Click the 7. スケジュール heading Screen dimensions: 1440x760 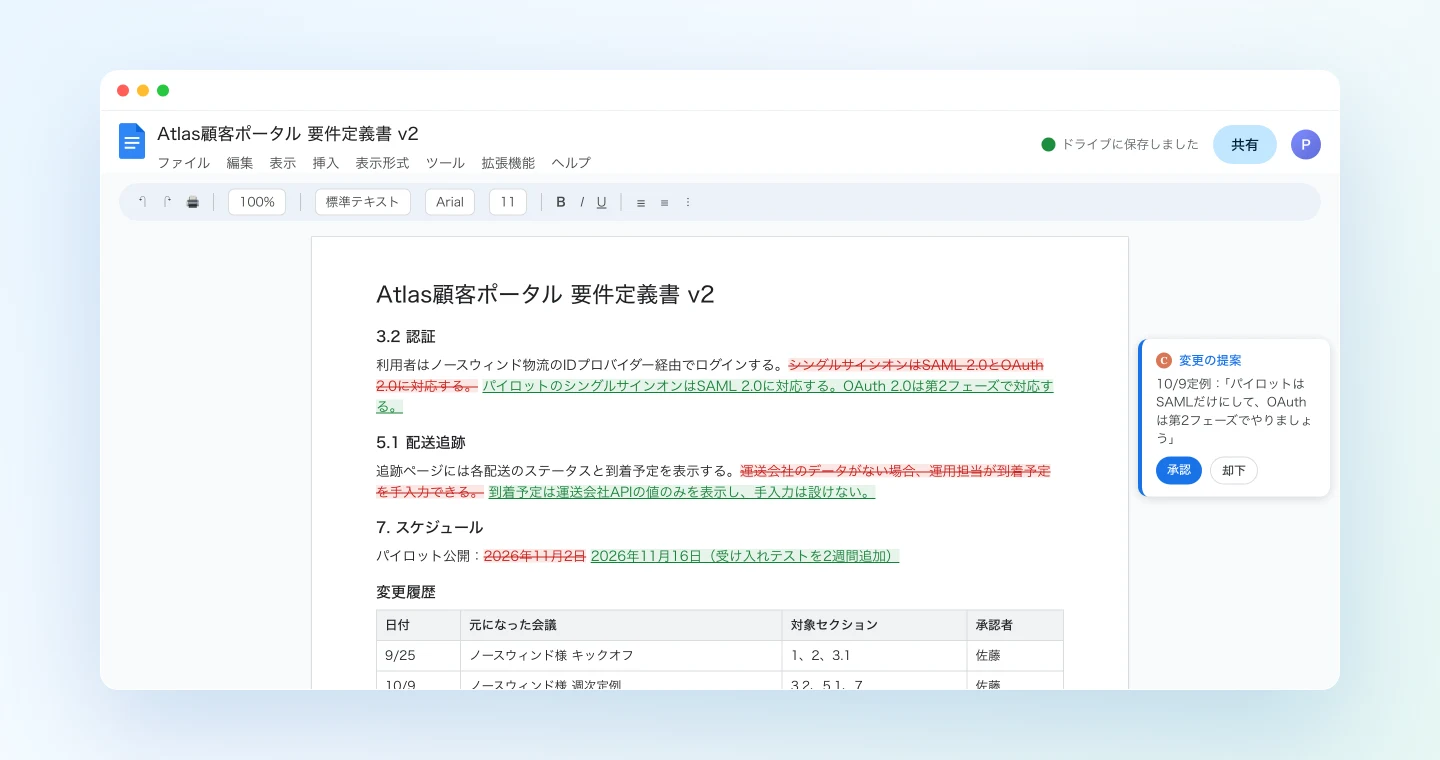430,527
